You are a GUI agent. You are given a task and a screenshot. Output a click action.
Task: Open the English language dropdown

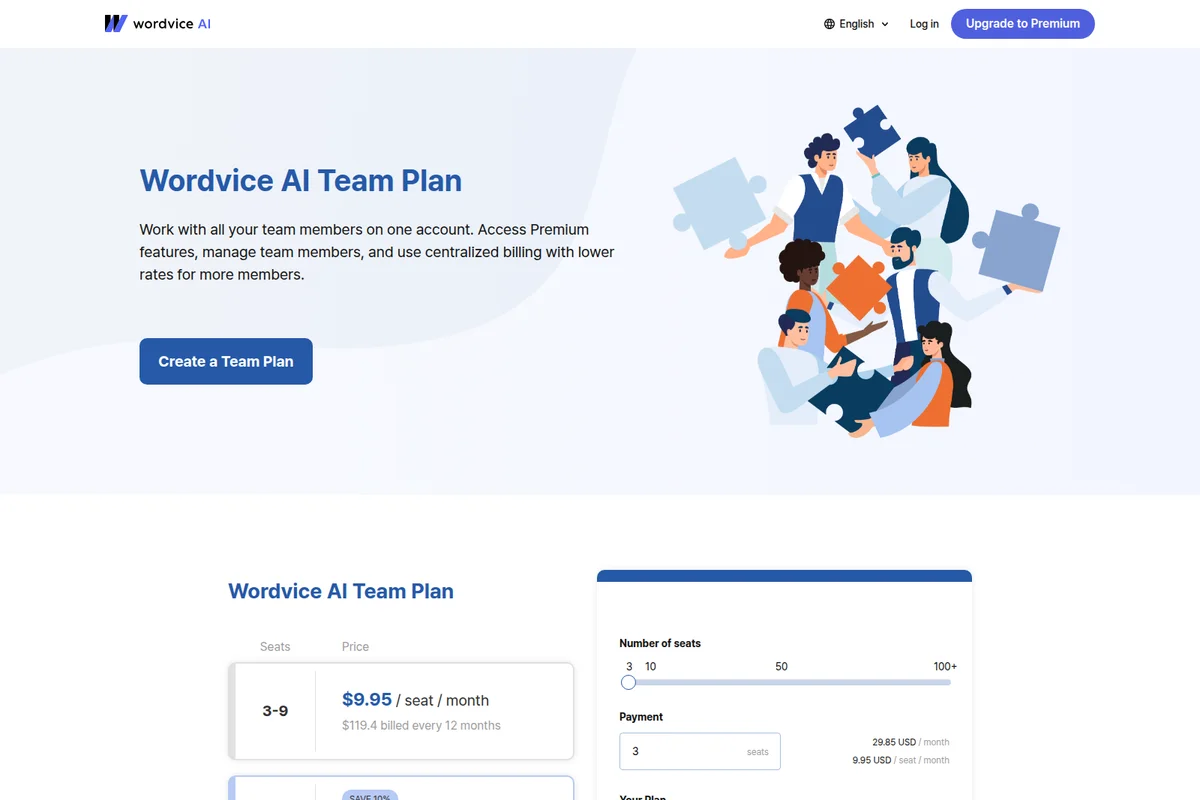(857, 23)
